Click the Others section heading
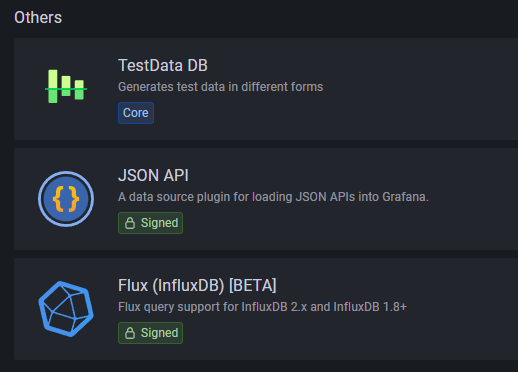The width and height of the screenshot is (518, 372). tap(38, 17)
